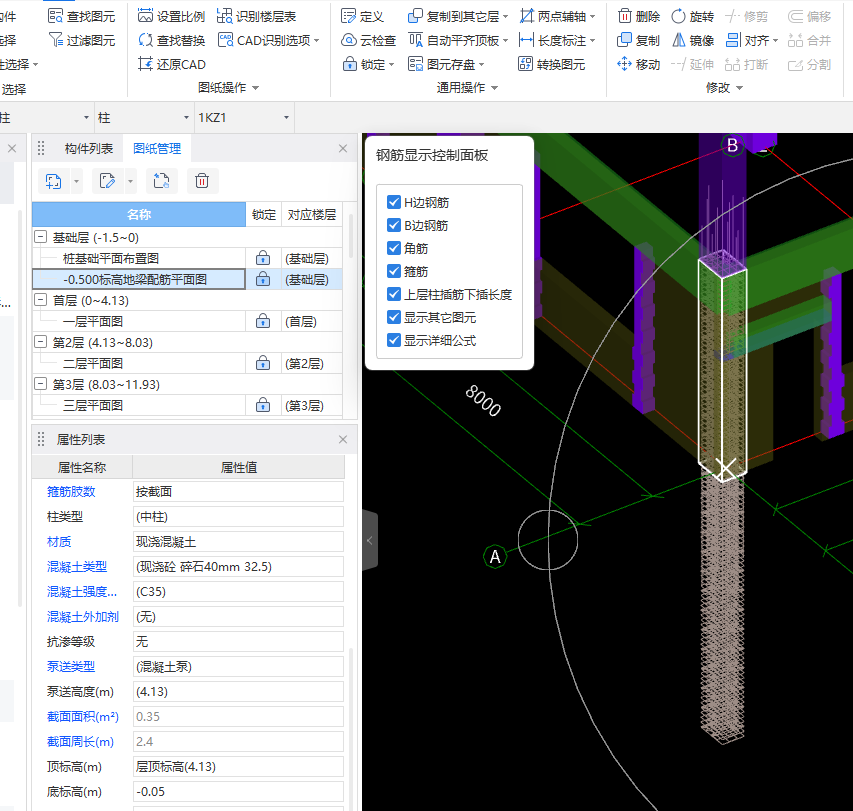Run 云检查 cloud check
The image size is (853, 811).
[x=368, y=40]
